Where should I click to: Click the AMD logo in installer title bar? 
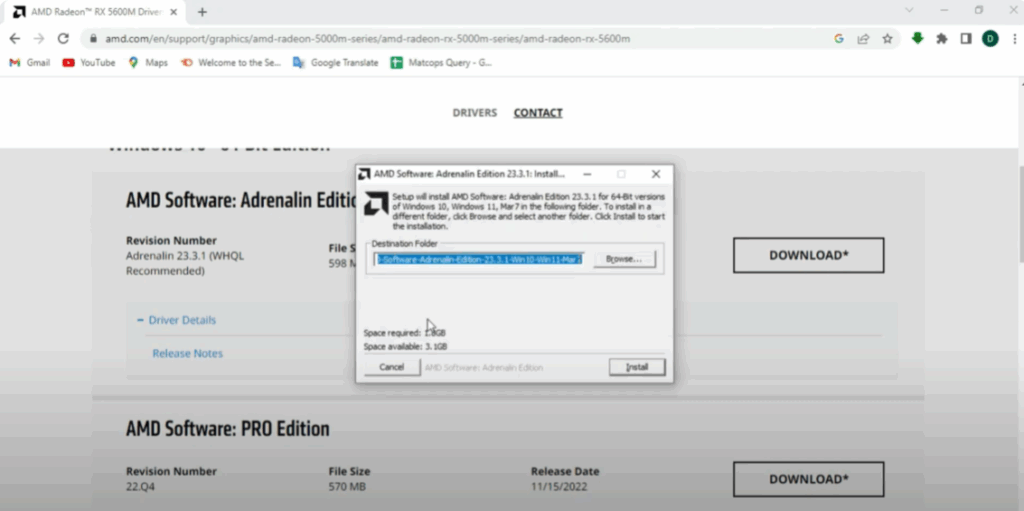364,174
